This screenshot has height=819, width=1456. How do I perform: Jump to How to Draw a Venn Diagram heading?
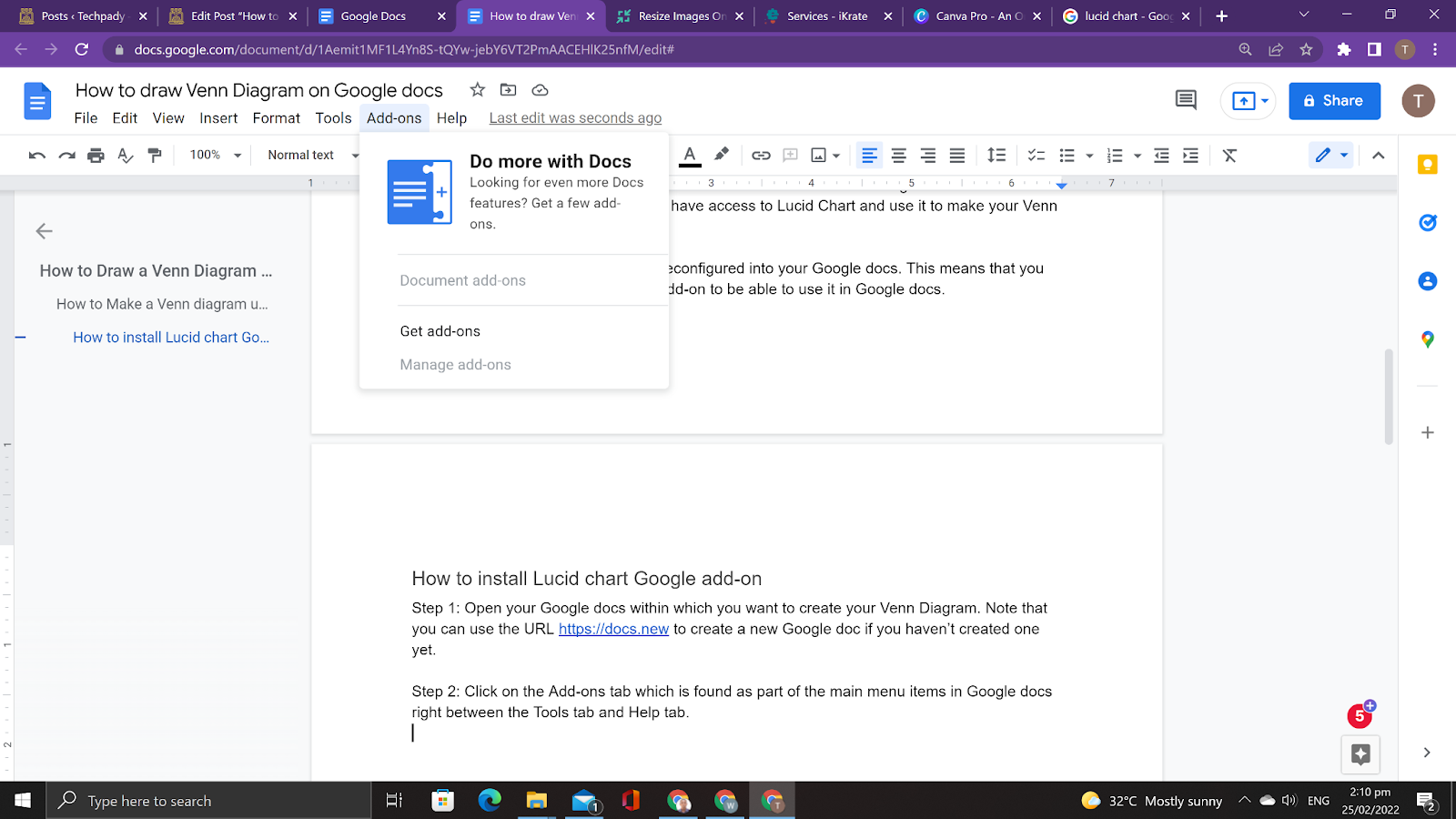156,271
